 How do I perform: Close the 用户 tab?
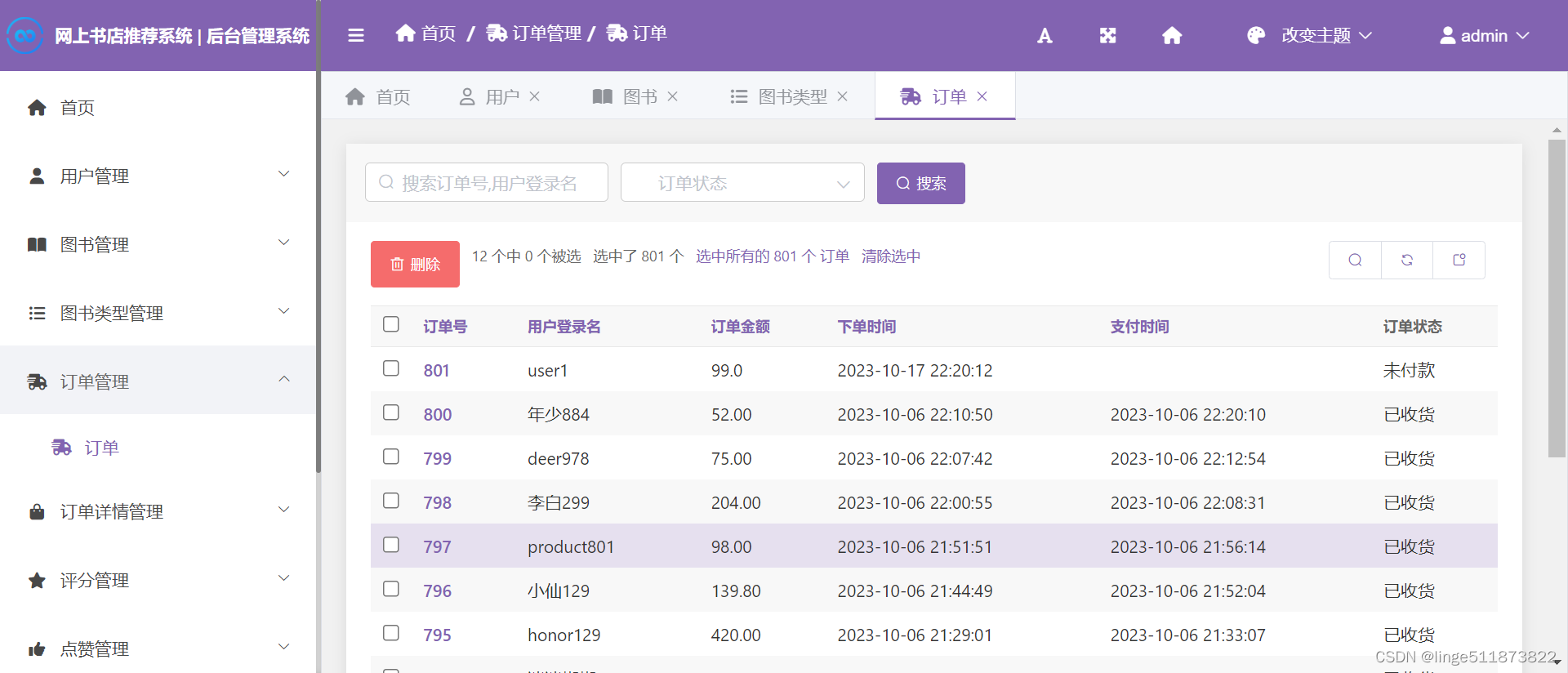click(x=534, y=96)
